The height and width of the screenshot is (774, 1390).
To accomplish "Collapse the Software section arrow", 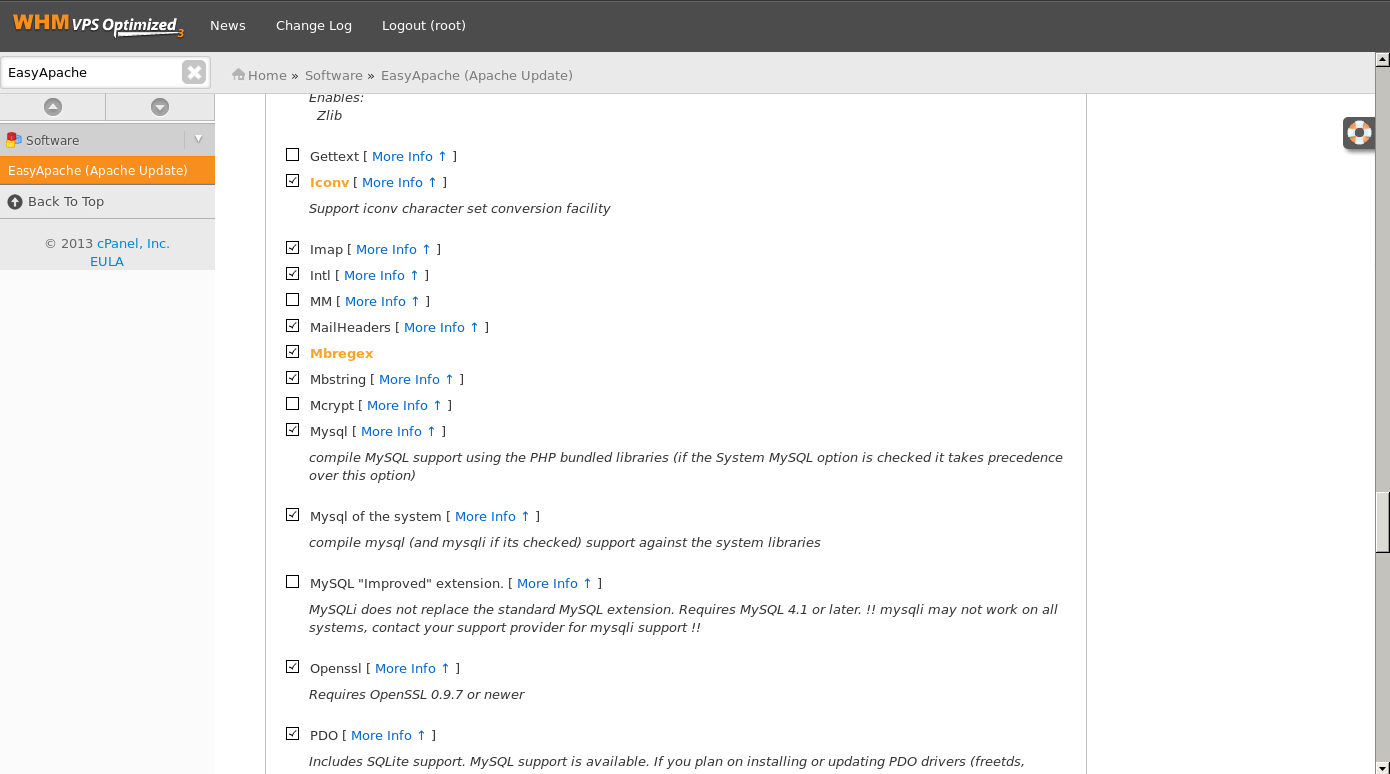I will [x=198, y=139].
